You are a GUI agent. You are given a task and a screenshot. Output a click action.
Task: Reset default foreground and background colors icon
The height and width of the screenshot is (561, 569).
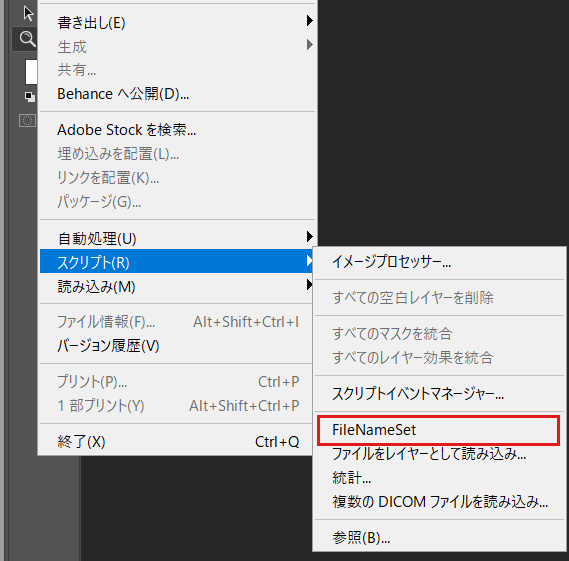[x=29, y=97]
